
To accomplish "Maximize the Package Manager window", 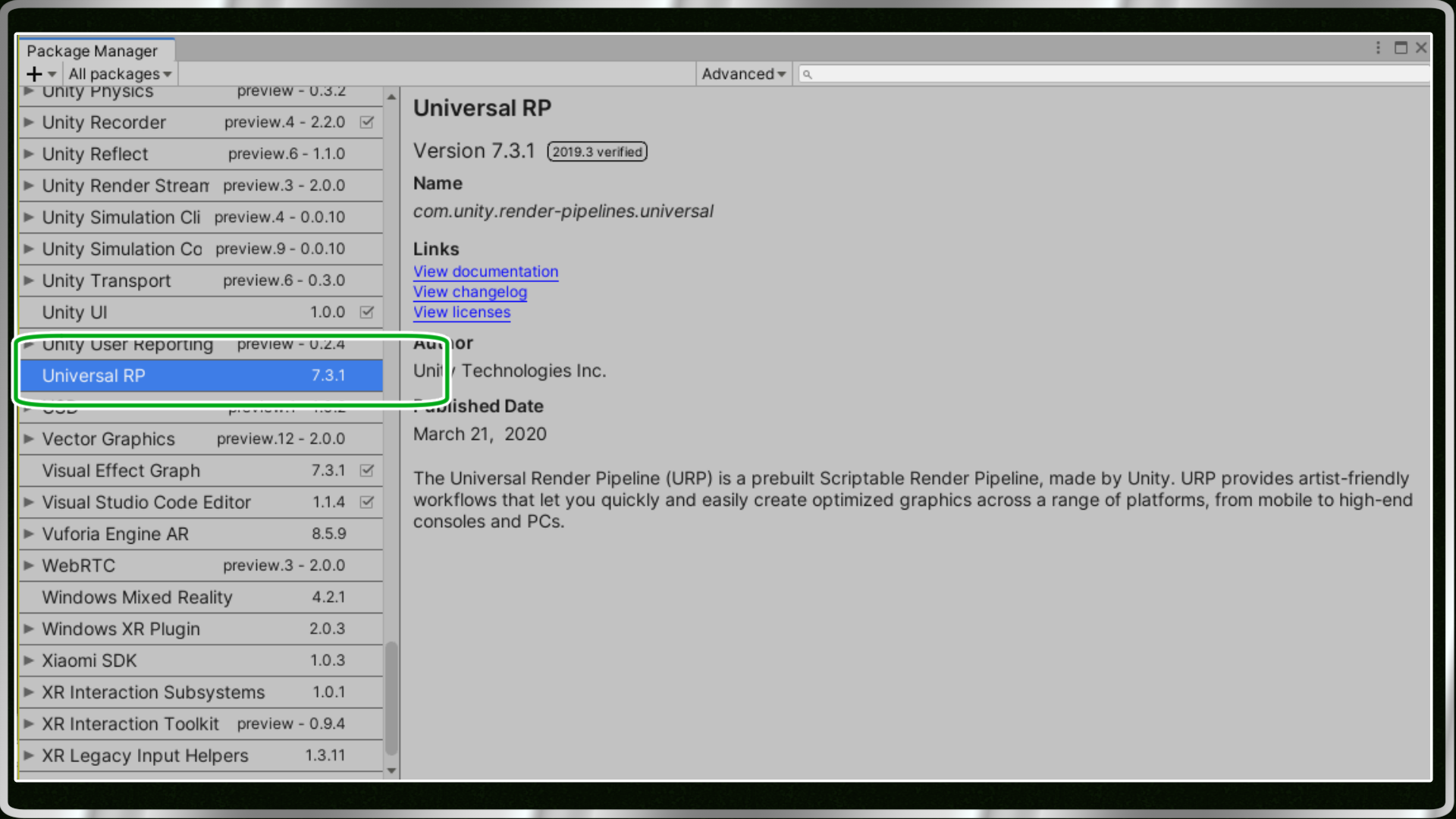I will click(1401, 48).
